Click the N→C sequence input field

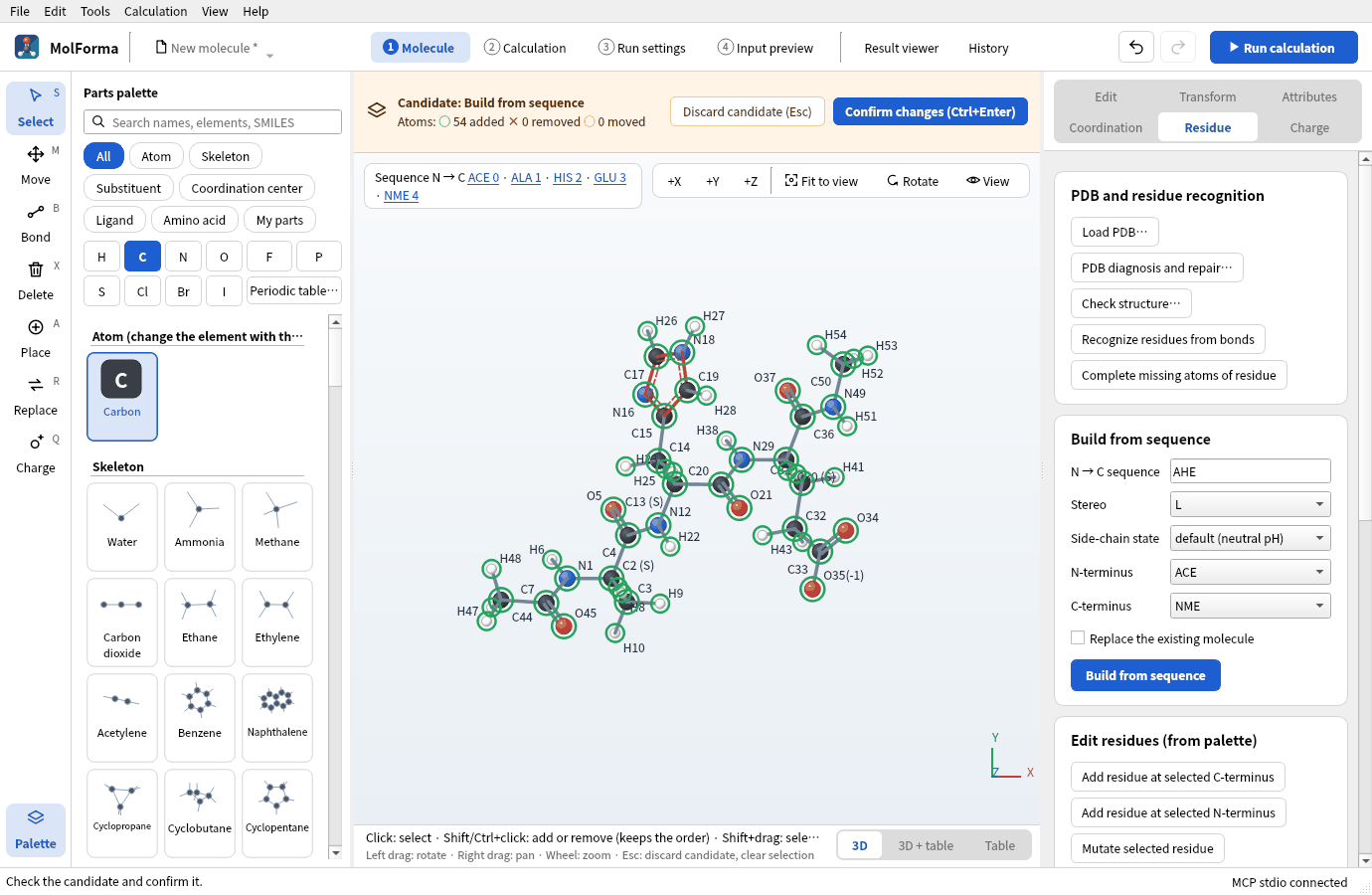pyautogui.click(x=1251, y=471)
